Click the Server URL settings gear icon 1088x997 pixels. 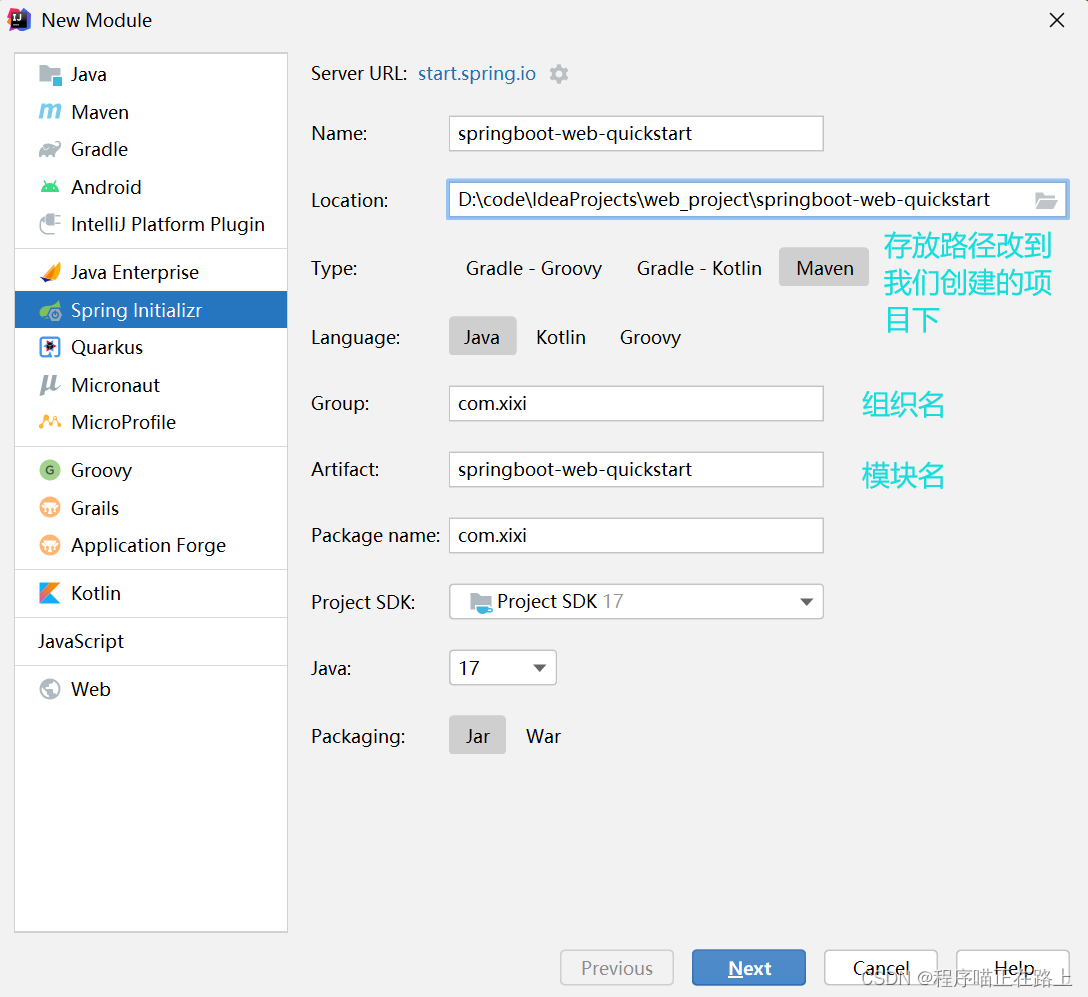click(559, 74)
